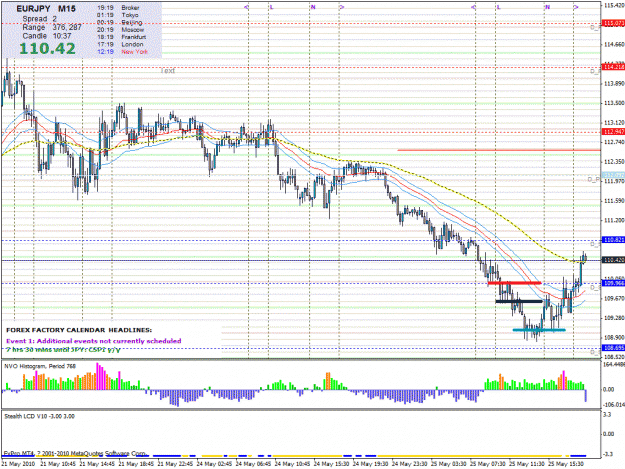Click the 25 May 07:30 time label
Viewport: 625px width, 469px height.
[488, 464]
